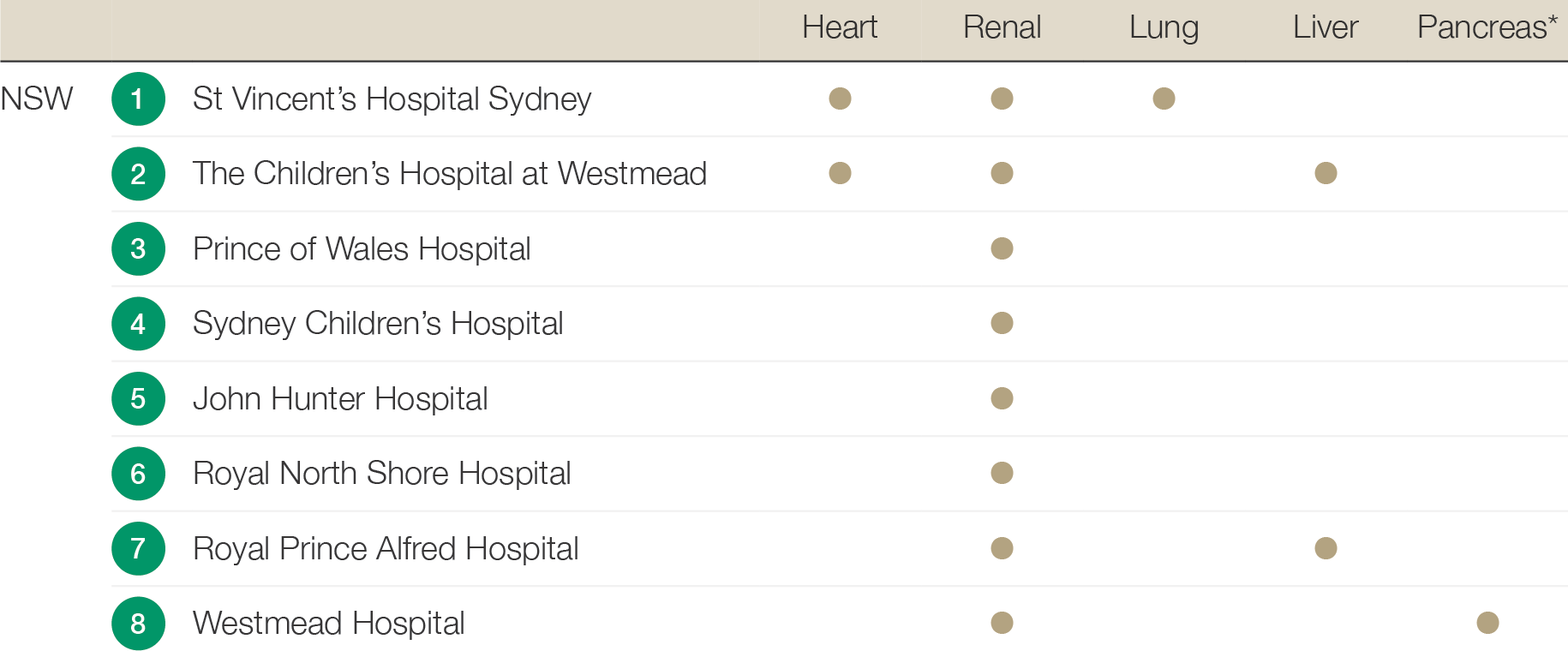
Task: Click the green number 2 badge
Action: coord(138,174)
